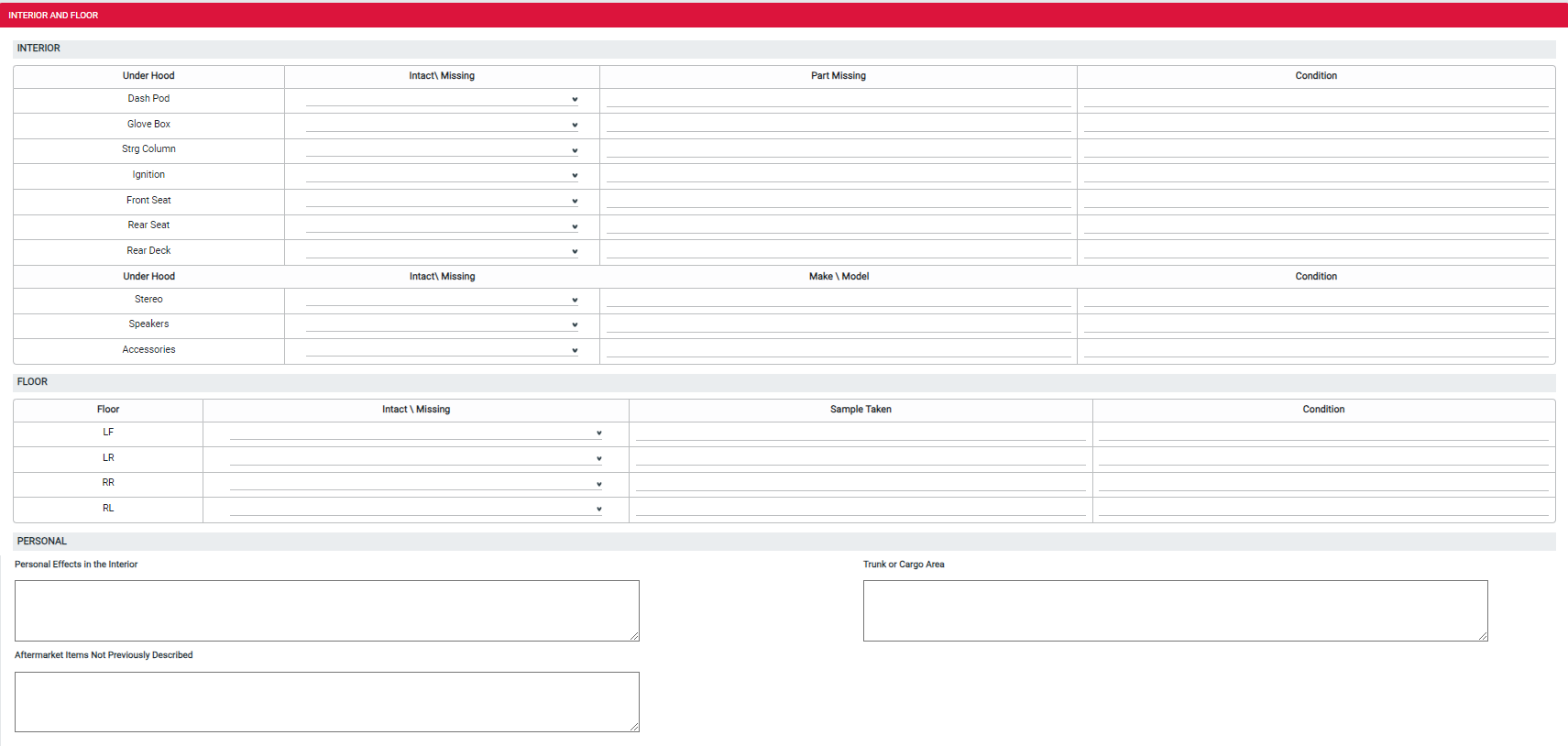The width and height of the screenshot is (1568, 746).
Task: Click the FLOOR section heading
Action: tap(784, 382)
